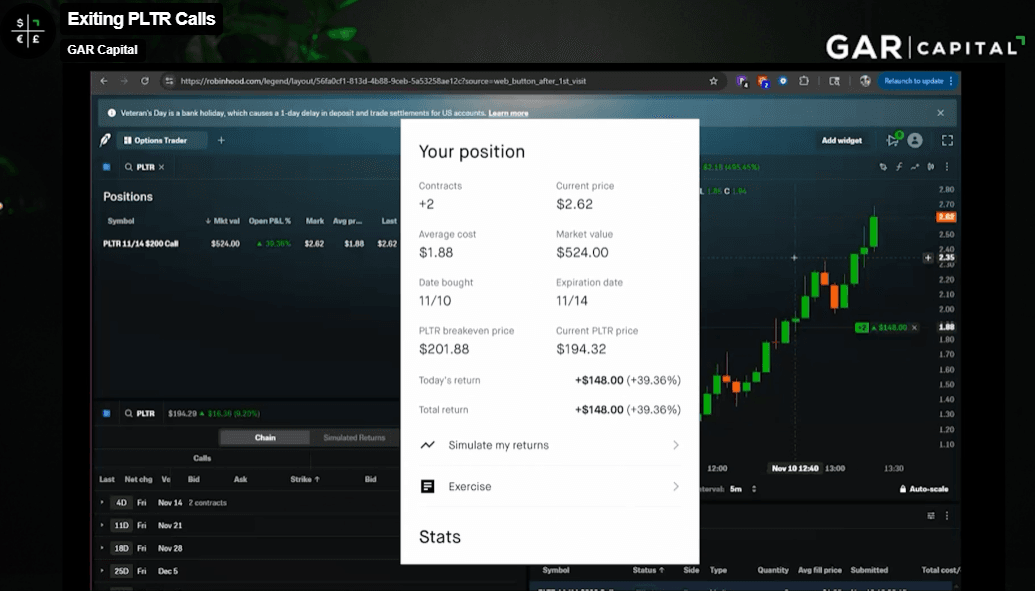Click the orange 2.62 current price marker
Image resolution: width=1035 pixels, height=591 pixels.
pyautogui.click(x=946, y=217)
